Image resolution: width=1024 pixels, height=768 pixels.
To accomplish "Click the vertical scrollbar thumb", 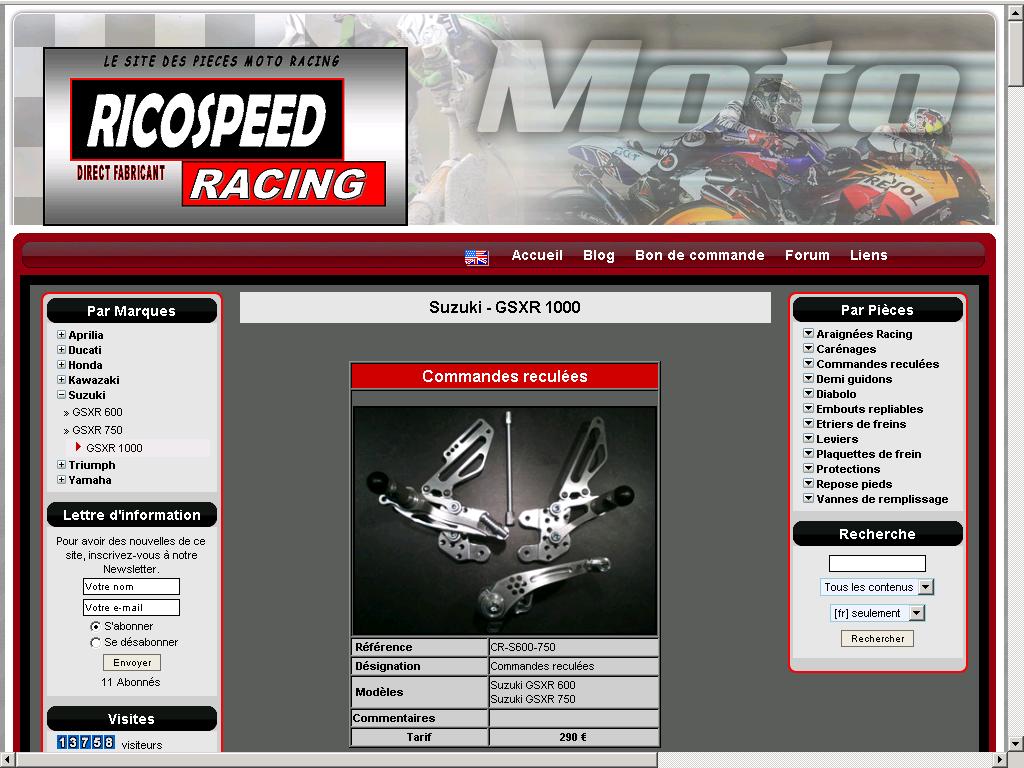I will (x=1015, y=50).
